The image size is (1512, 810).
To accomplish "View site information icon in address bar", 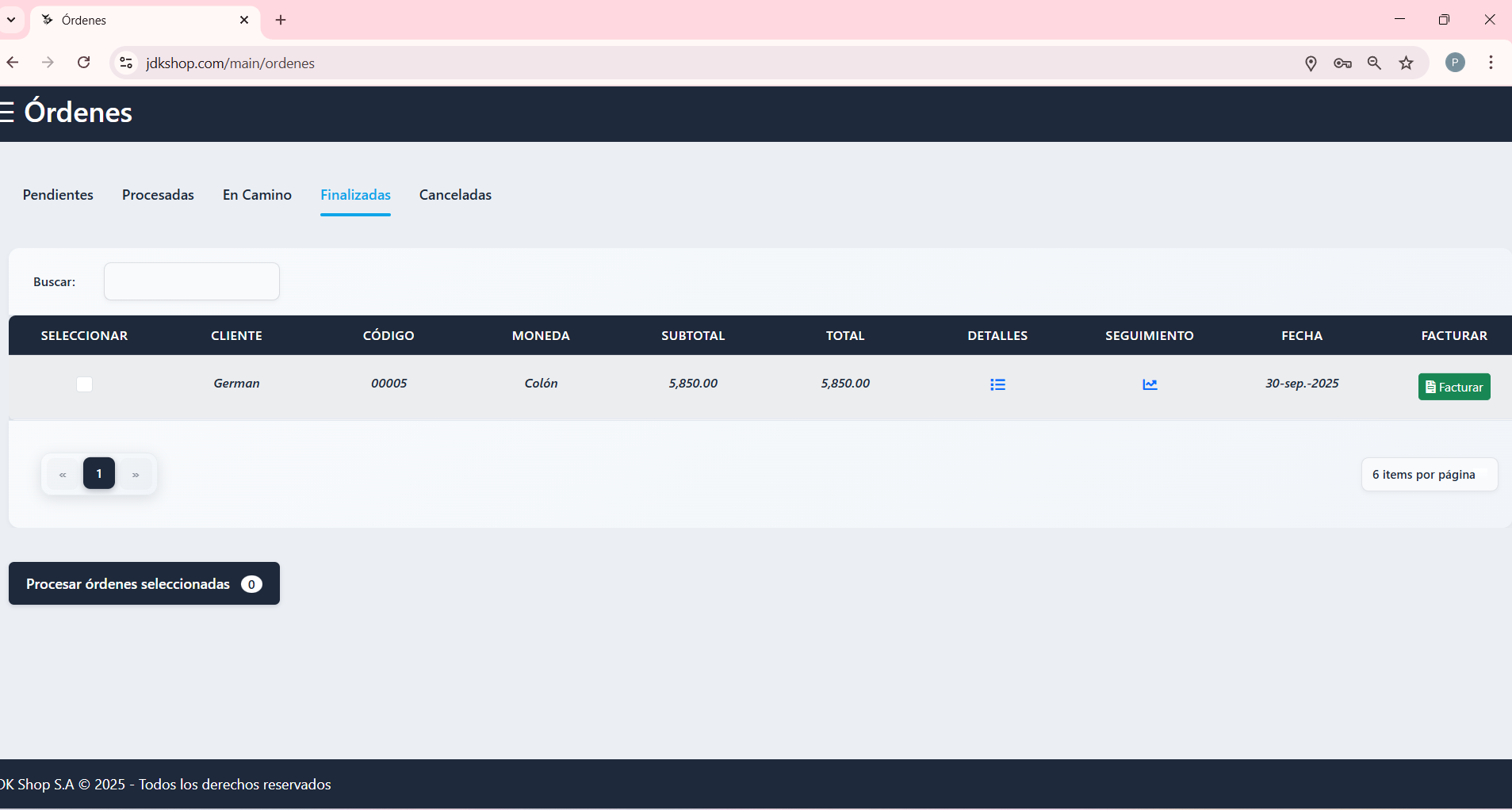I will [126, 63].
